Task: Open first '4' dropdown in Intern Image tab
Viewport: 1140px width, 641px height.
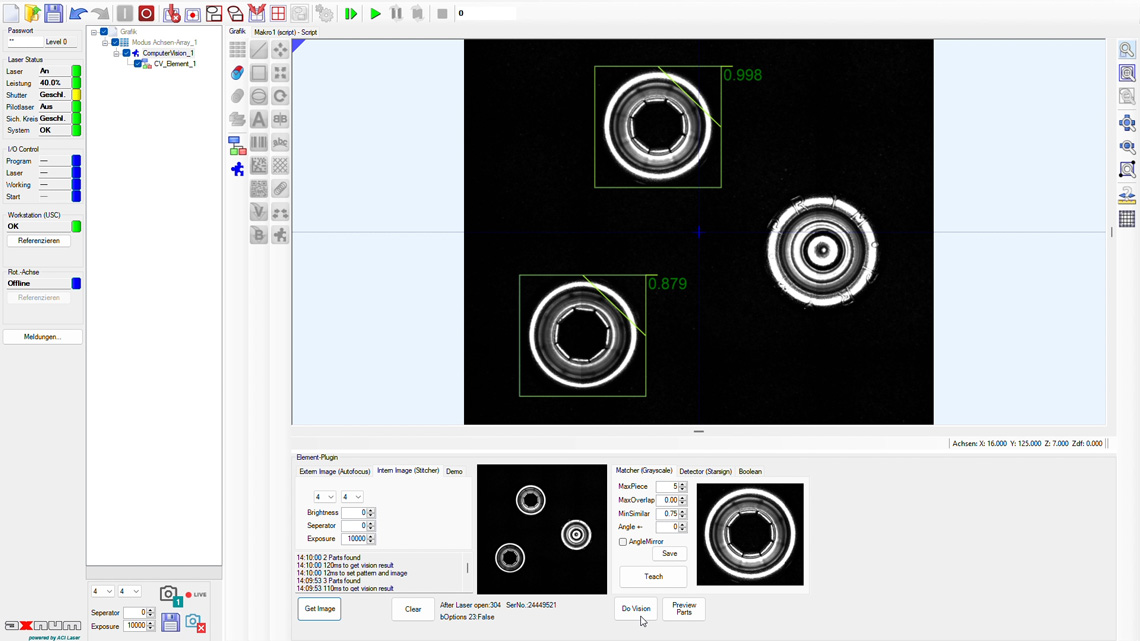Action: point(324,497)
